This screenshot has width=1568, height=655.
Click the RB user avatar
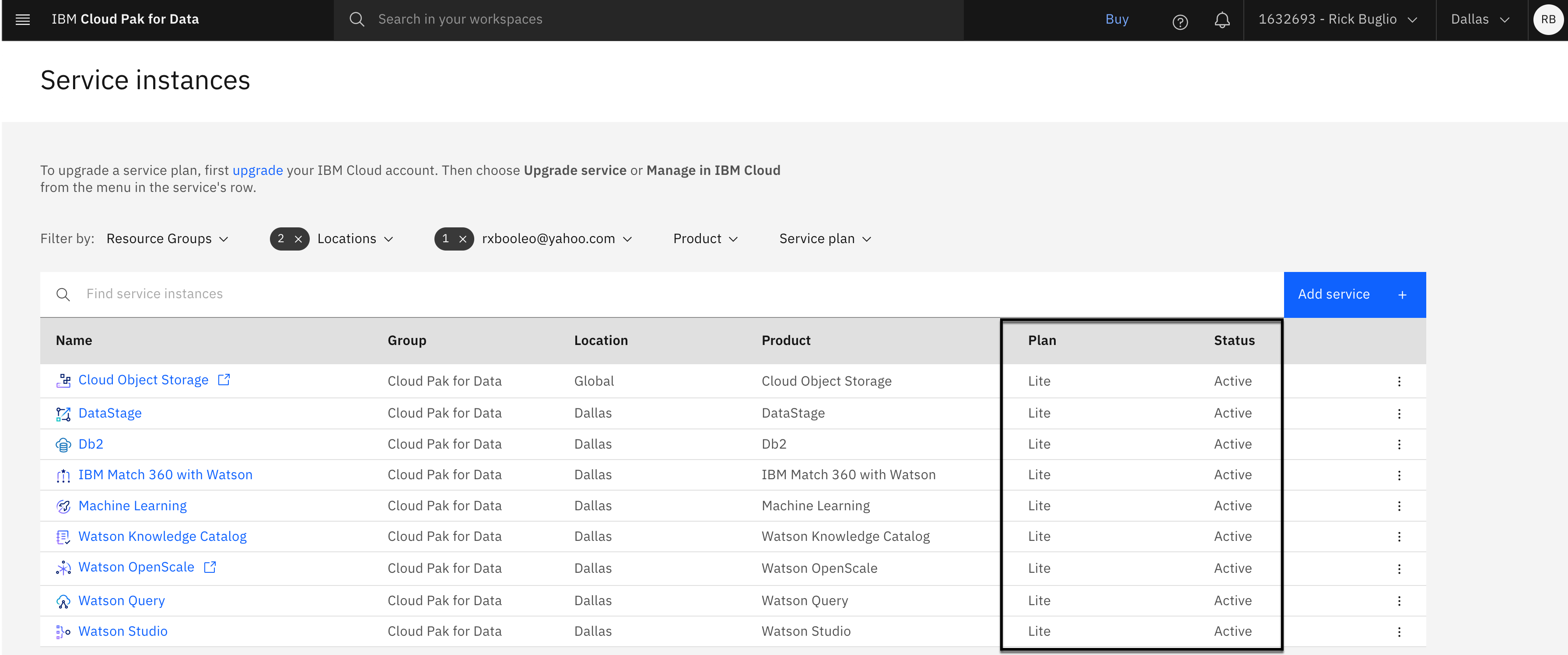point(1548,20)
